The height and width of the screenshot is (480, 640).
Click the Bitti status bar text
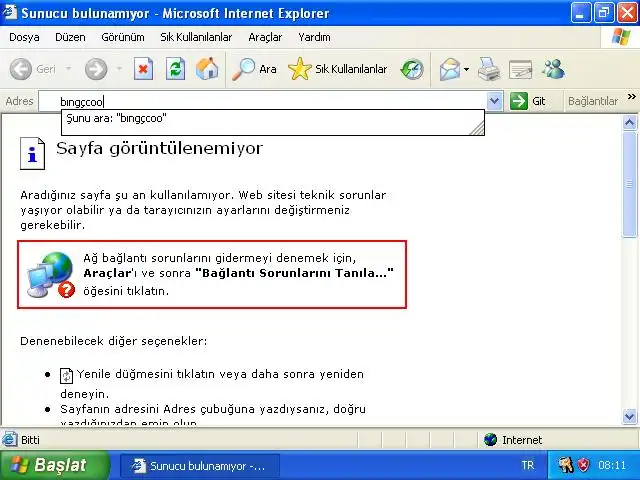click(x=30, y=440)
